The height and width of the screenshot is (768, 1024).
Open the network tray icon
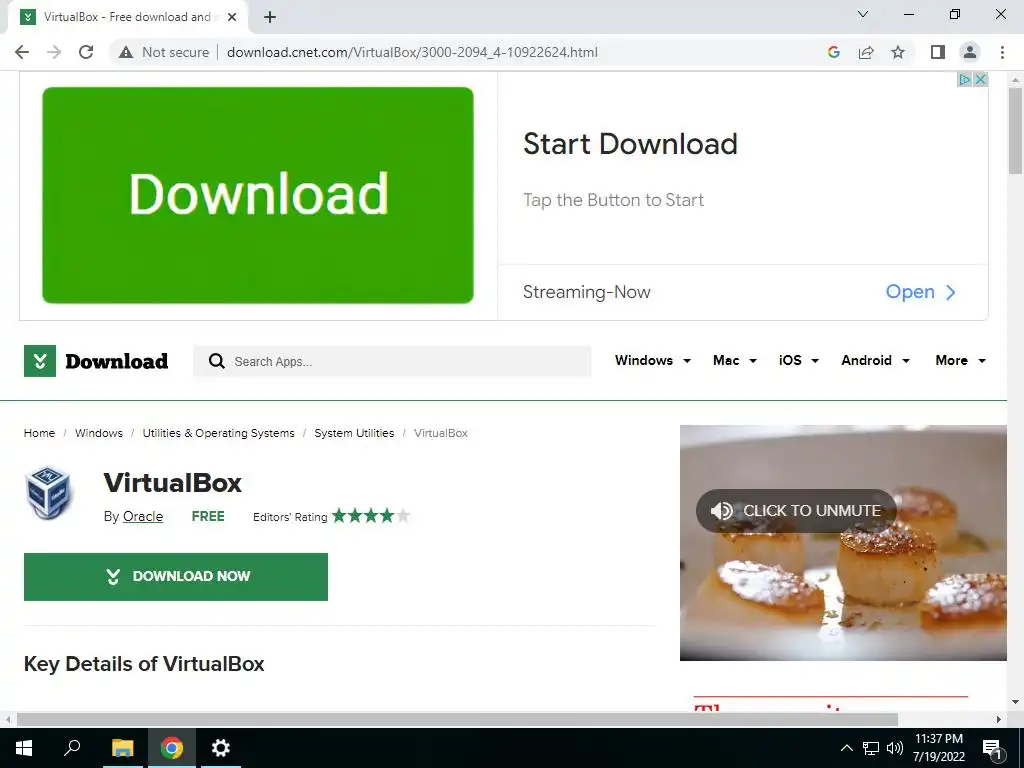coord(871,748)
